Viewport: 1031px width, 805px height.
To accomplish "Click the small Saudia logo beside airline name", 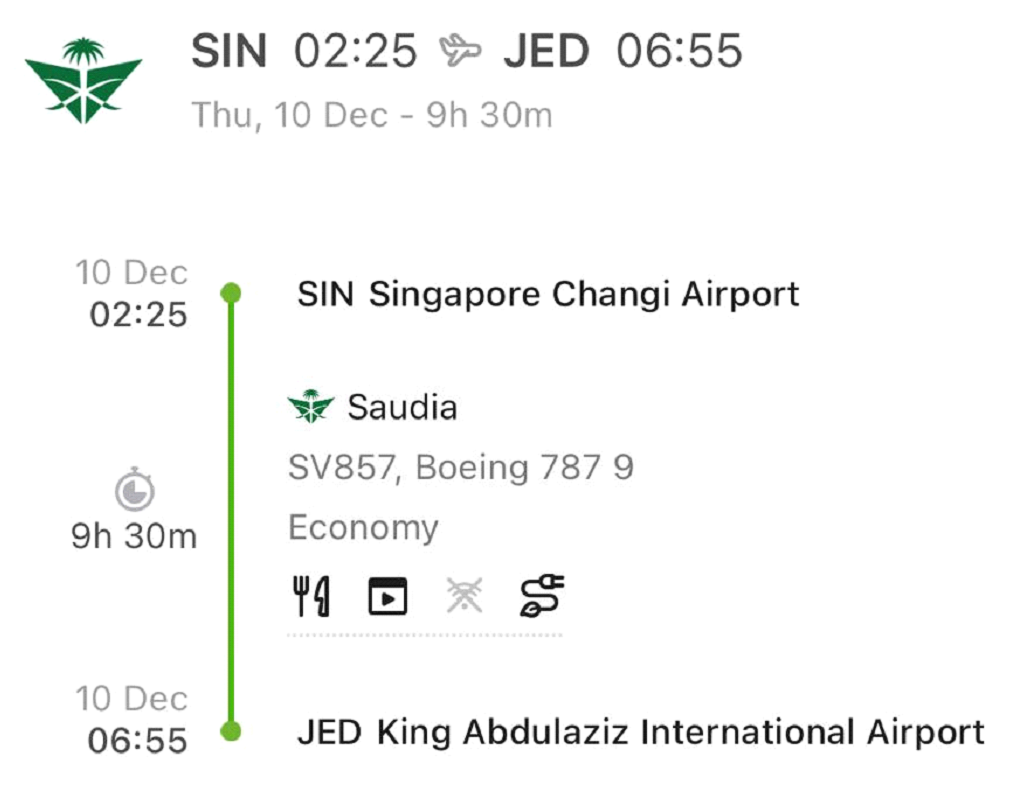I will [x=310, y=406].
